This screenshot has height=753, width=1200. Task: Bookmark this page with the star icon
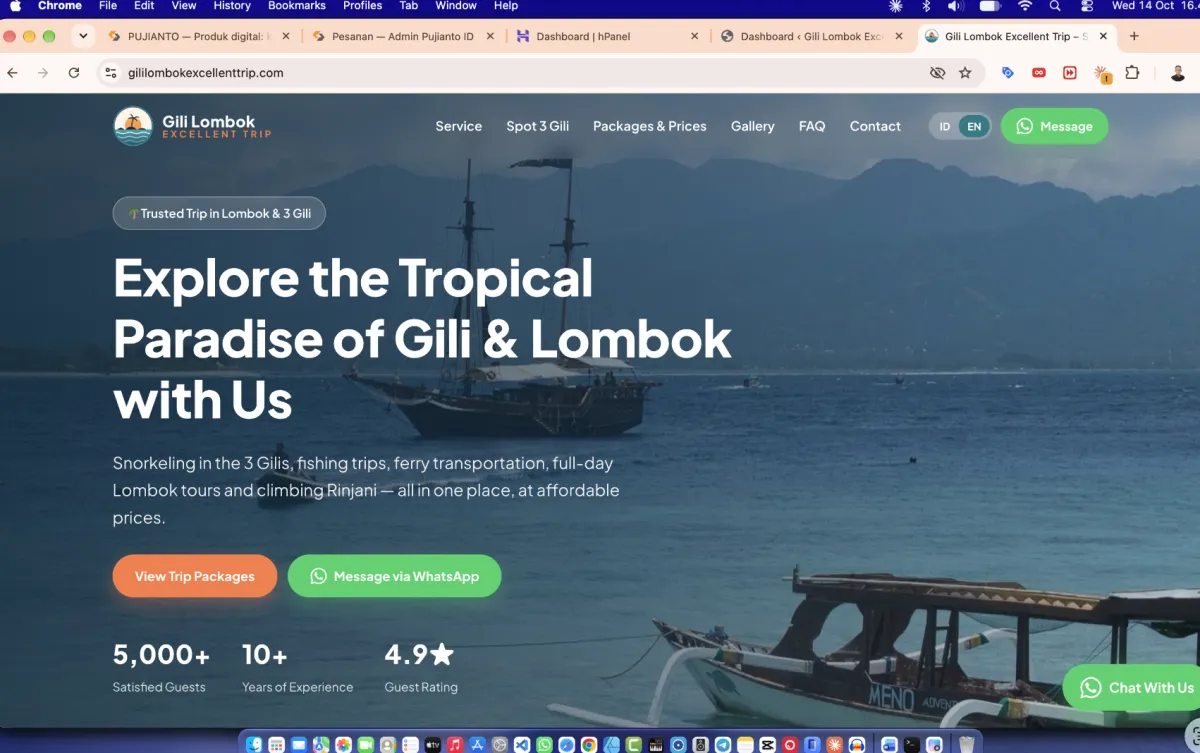tap(965, 73)
